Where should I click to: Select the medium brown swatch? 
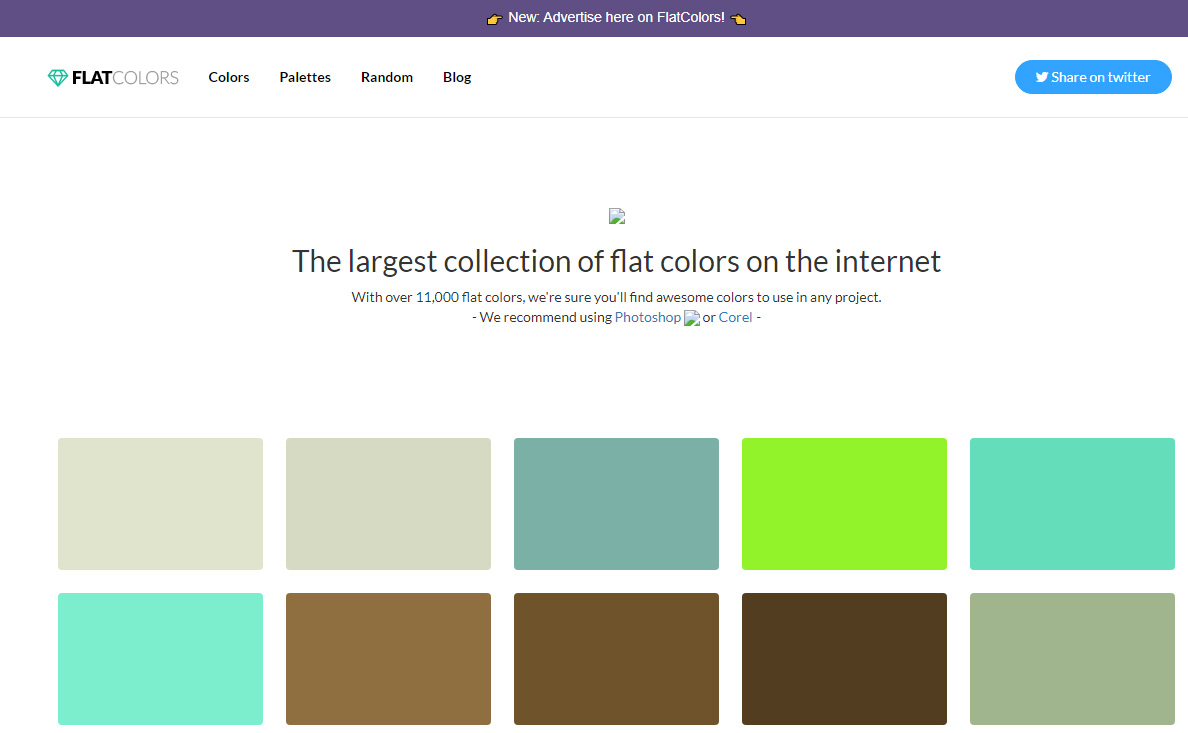(617, 659)
